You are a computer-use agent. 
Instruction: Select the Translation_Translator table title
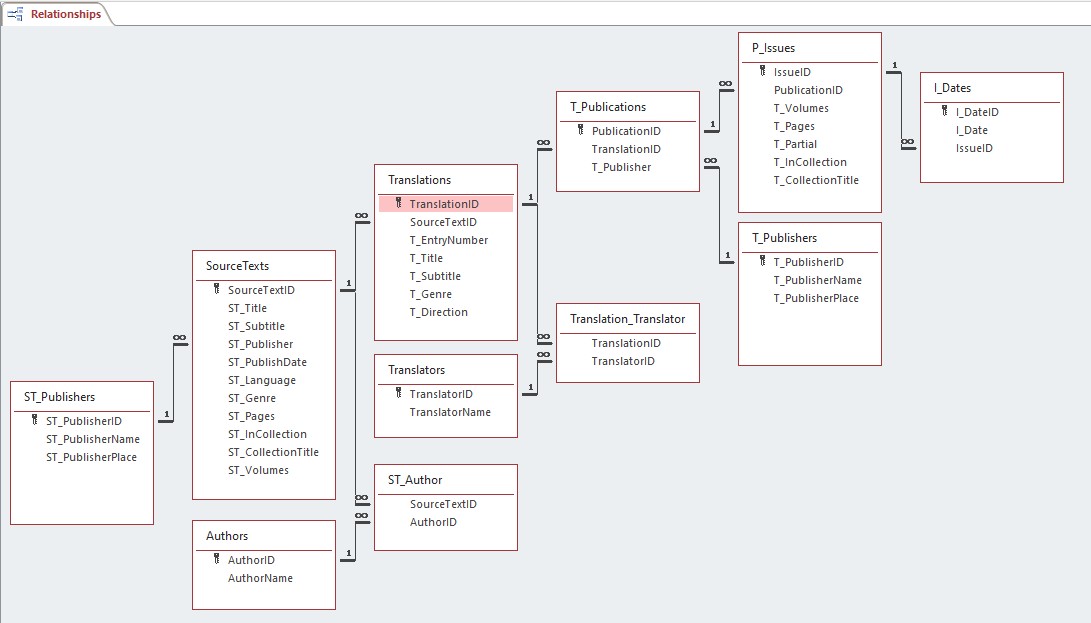[x=628, y=319]
